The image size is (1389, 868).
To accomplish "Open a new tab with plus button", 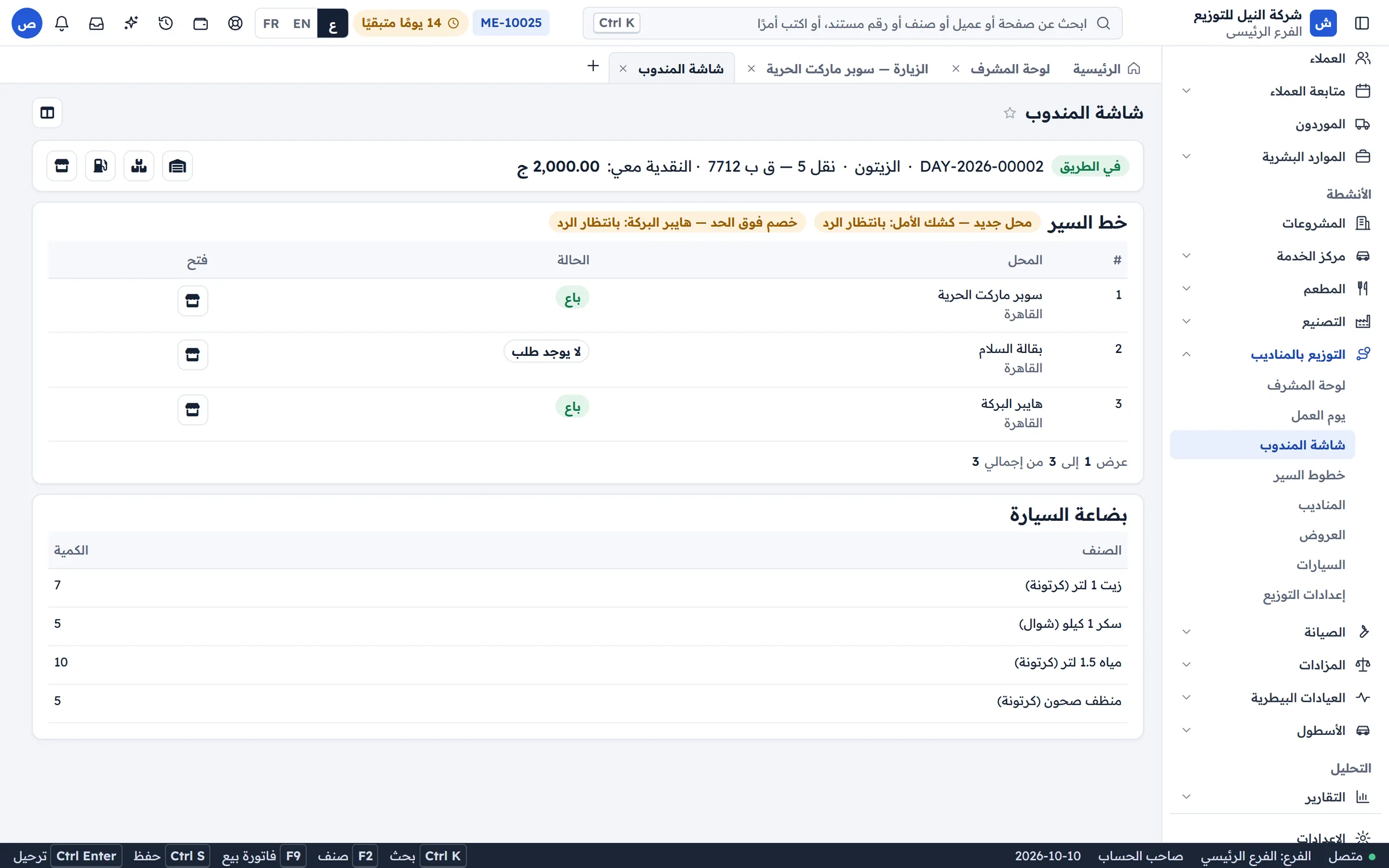I will click(x=593, y=66).
